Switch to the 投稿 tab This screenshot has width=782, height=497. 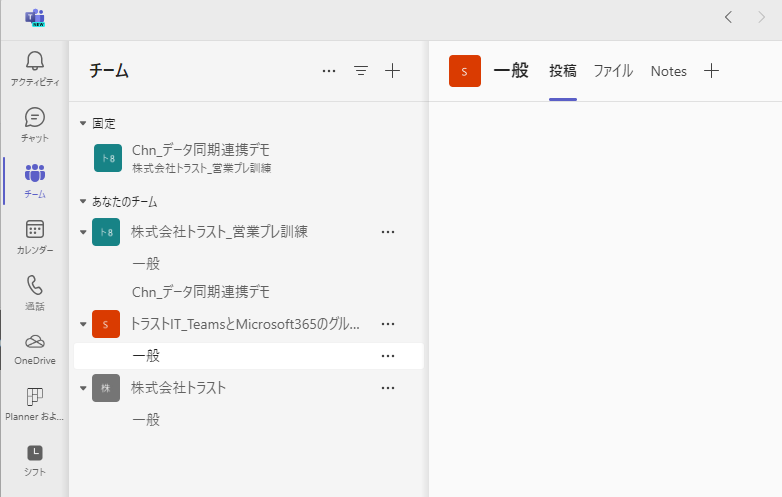[x=563, y=71]
